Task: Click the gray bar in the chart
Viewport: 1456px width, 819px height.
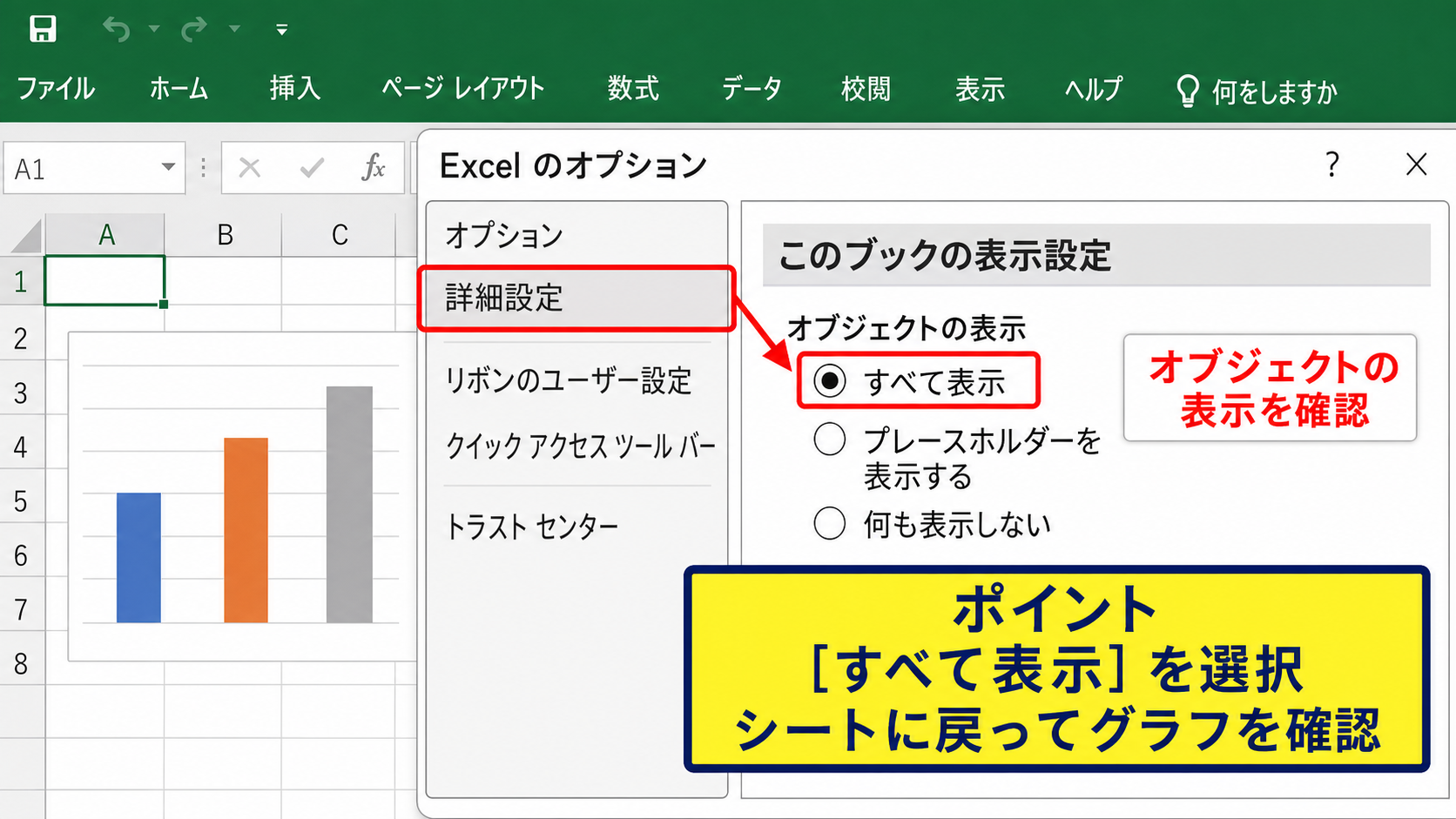Action: click(349, 505)
